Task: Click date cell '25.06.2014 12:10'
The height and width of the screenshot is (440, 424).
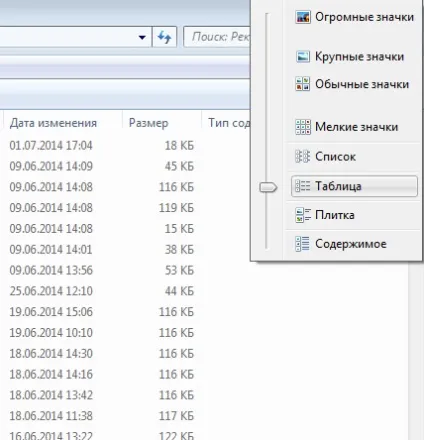Action: pyautogui.click(x=51, y=291)
